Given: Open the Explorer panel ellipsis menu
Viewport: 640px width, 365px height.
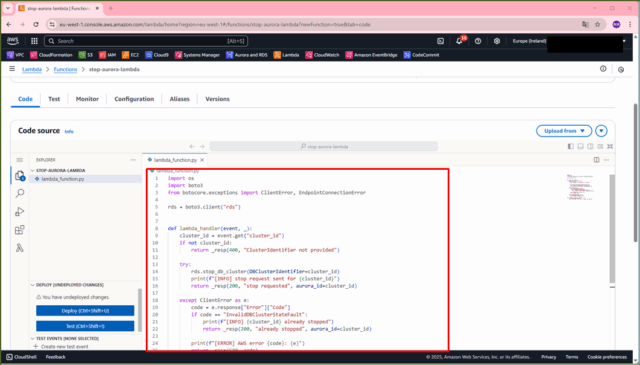Looking at the screenshot, I should click(133, 160).
